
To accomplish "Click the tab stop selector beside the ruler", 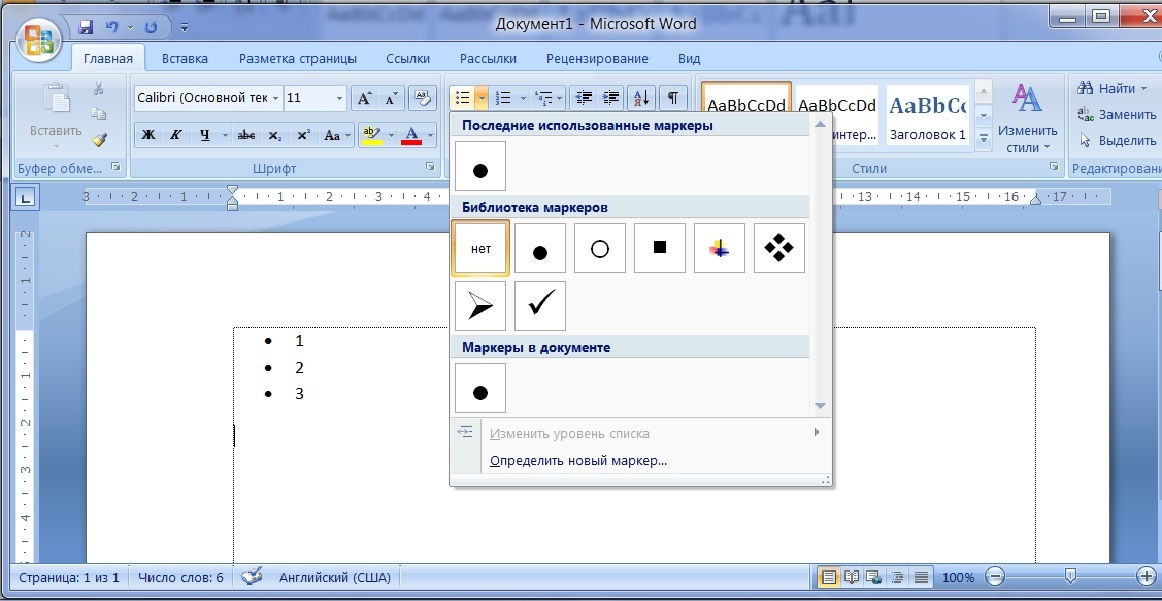I will tap(26, 198).
